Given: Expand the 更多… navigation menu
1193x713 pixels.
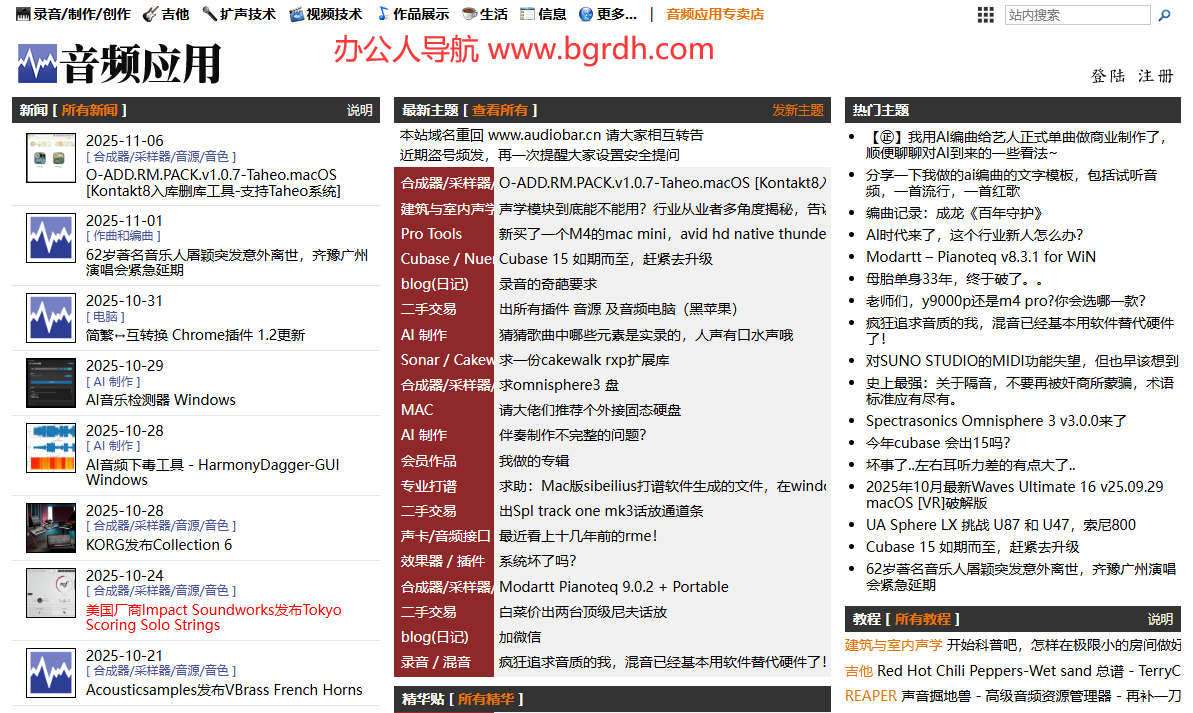Looking at the screenshot, I should click(x=617, y=14).
